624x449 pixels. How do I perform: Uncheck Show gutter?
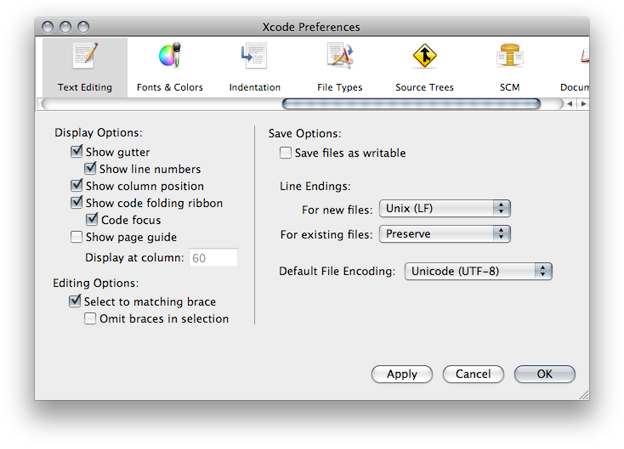point(76,151)
